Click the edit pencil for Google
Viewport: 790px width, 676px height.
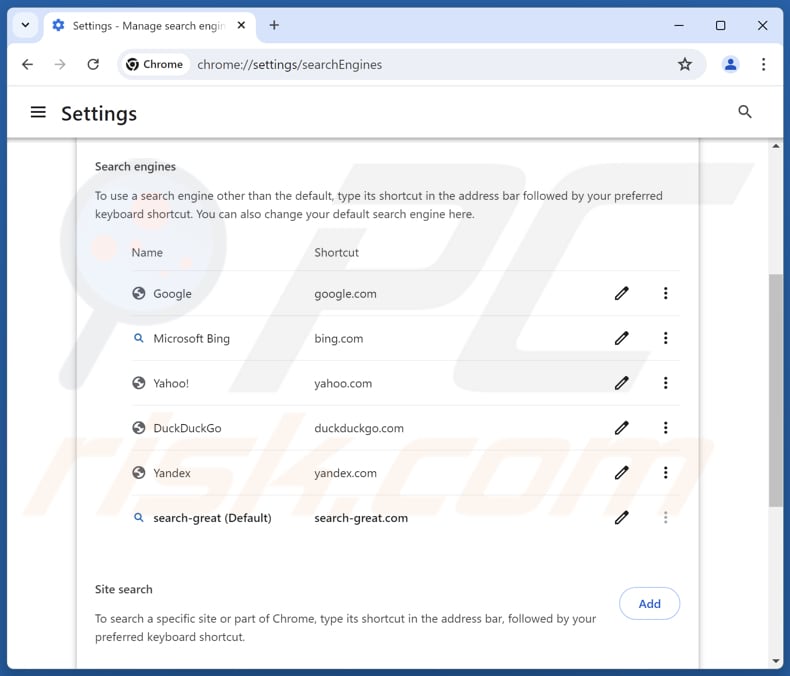(x=621, y=293)
